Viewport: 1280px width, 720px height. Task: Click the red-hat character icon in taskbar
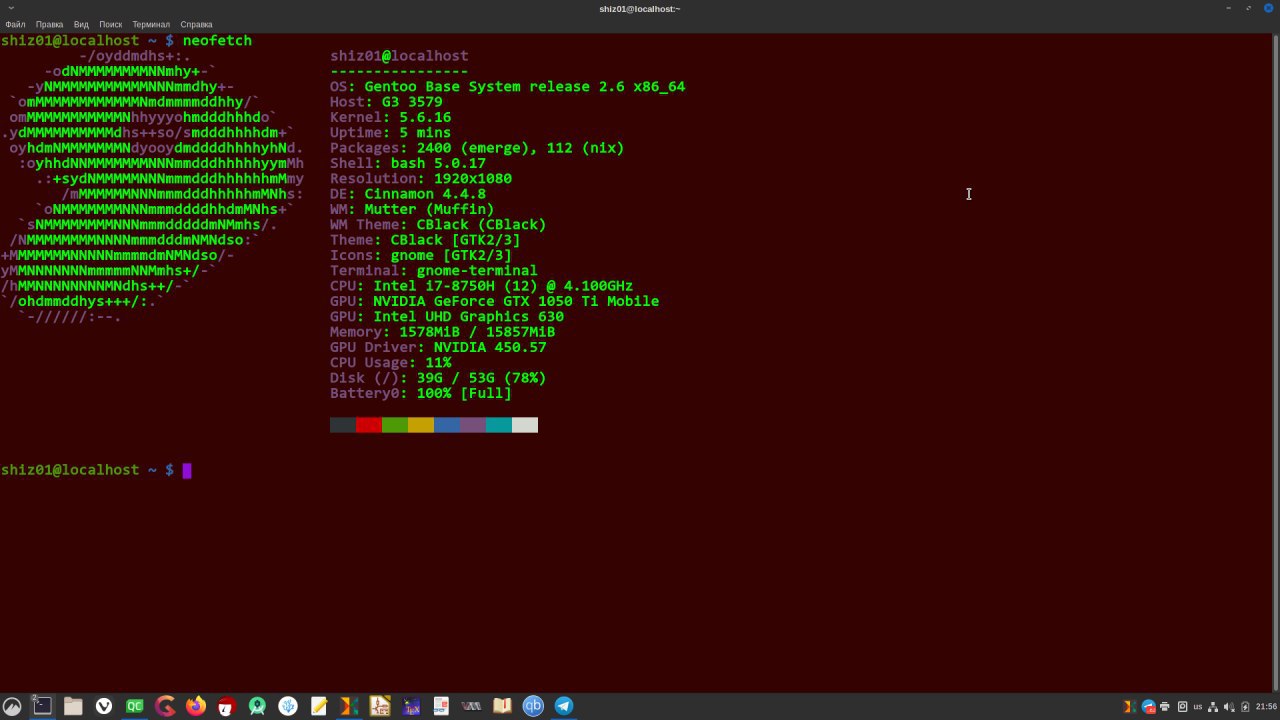(x=226, y=706)
